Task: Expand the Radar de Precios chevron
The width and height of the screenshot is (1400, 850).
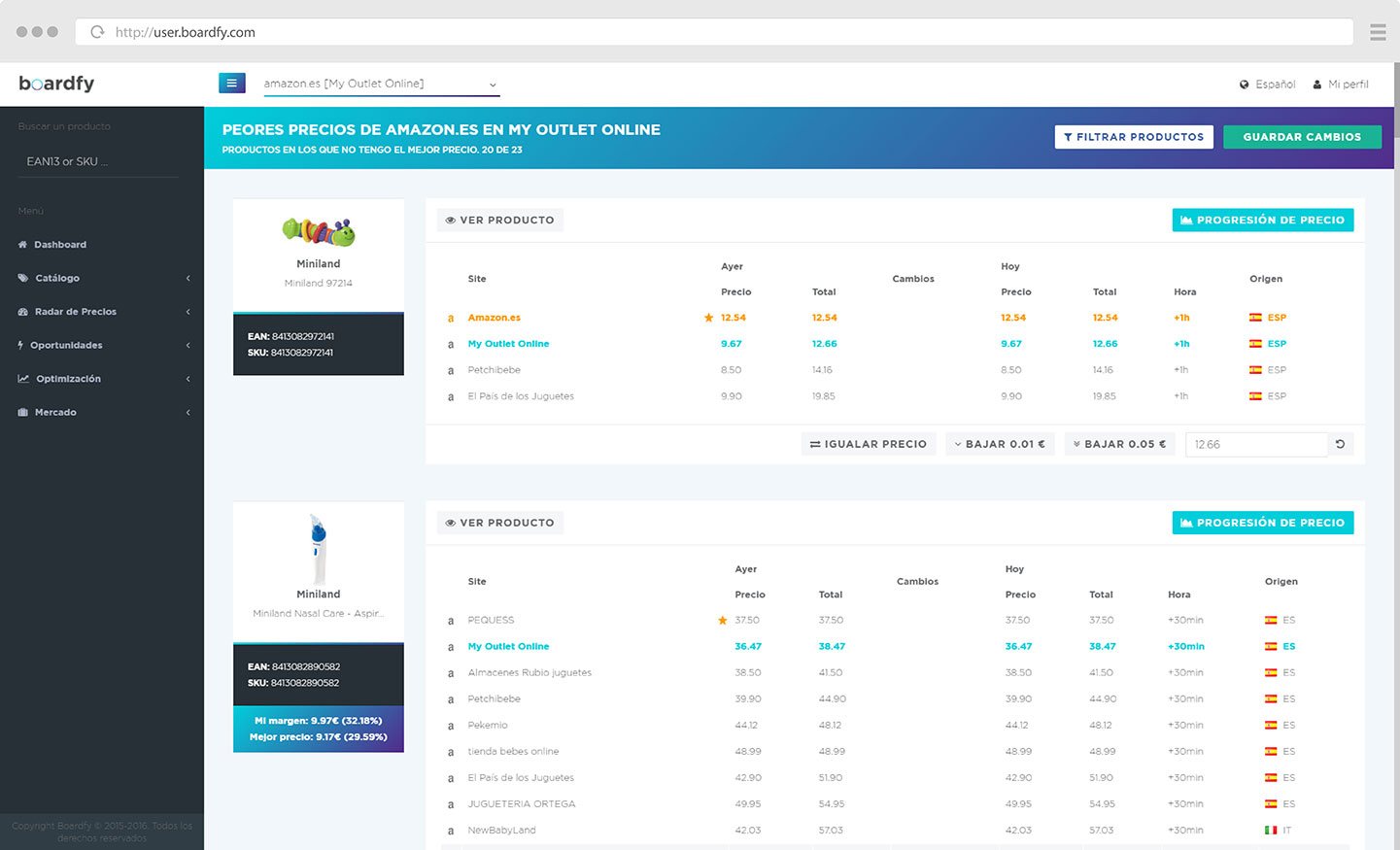Action: click(x=188, y=312)
